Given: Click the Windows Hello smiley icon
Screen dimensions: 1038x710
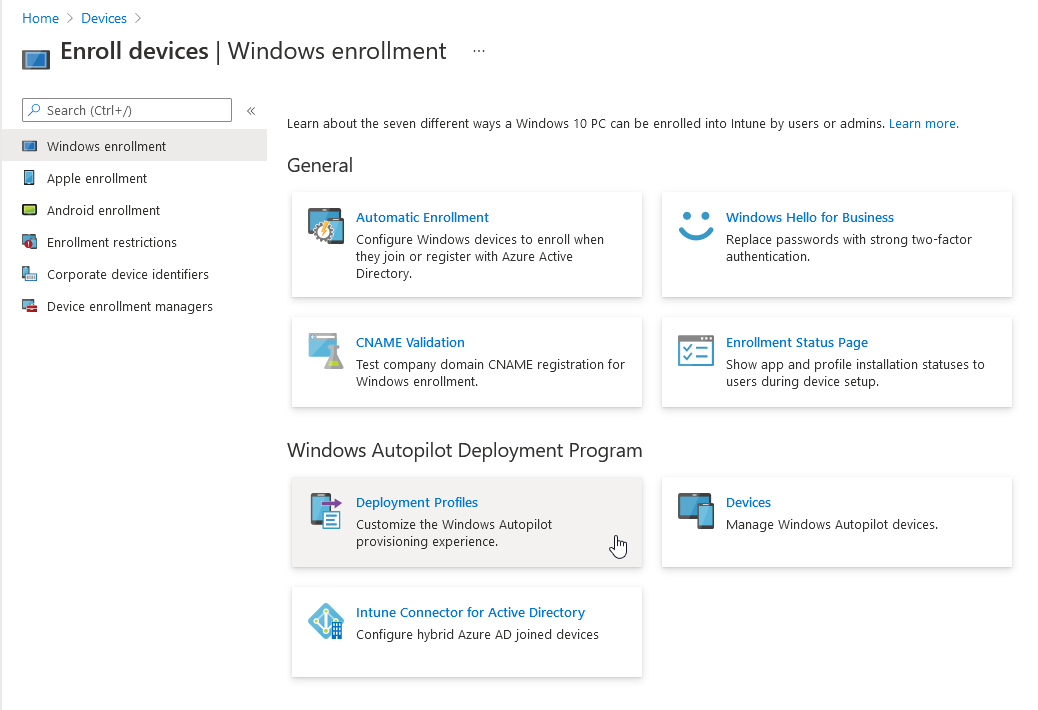Looking at the screenshot, I should click(696, 226).
